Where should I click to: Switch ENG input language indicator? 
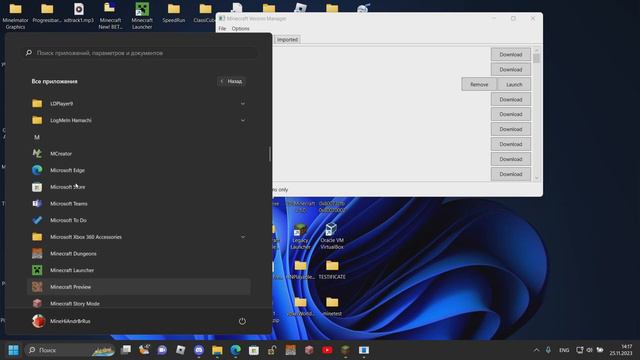pos(564,350)
